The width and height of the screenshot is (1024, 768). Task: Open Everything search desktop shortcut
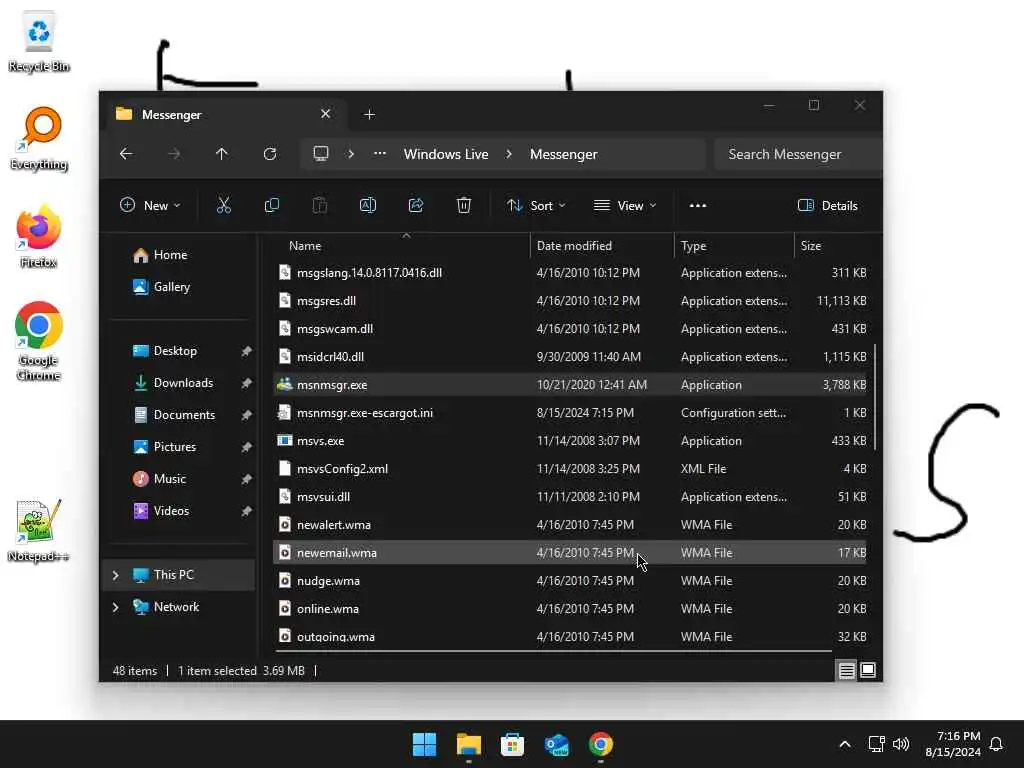(39, 138)
